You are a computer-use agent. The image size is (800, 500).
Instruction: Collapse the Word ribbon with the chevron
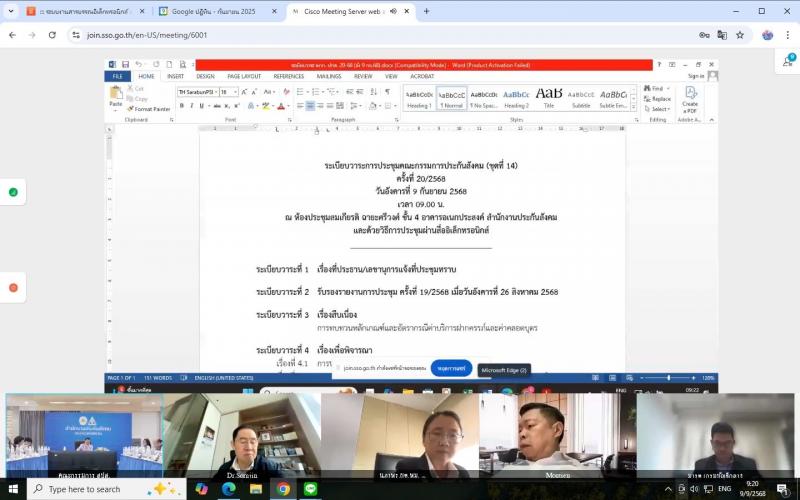point(711,120)
